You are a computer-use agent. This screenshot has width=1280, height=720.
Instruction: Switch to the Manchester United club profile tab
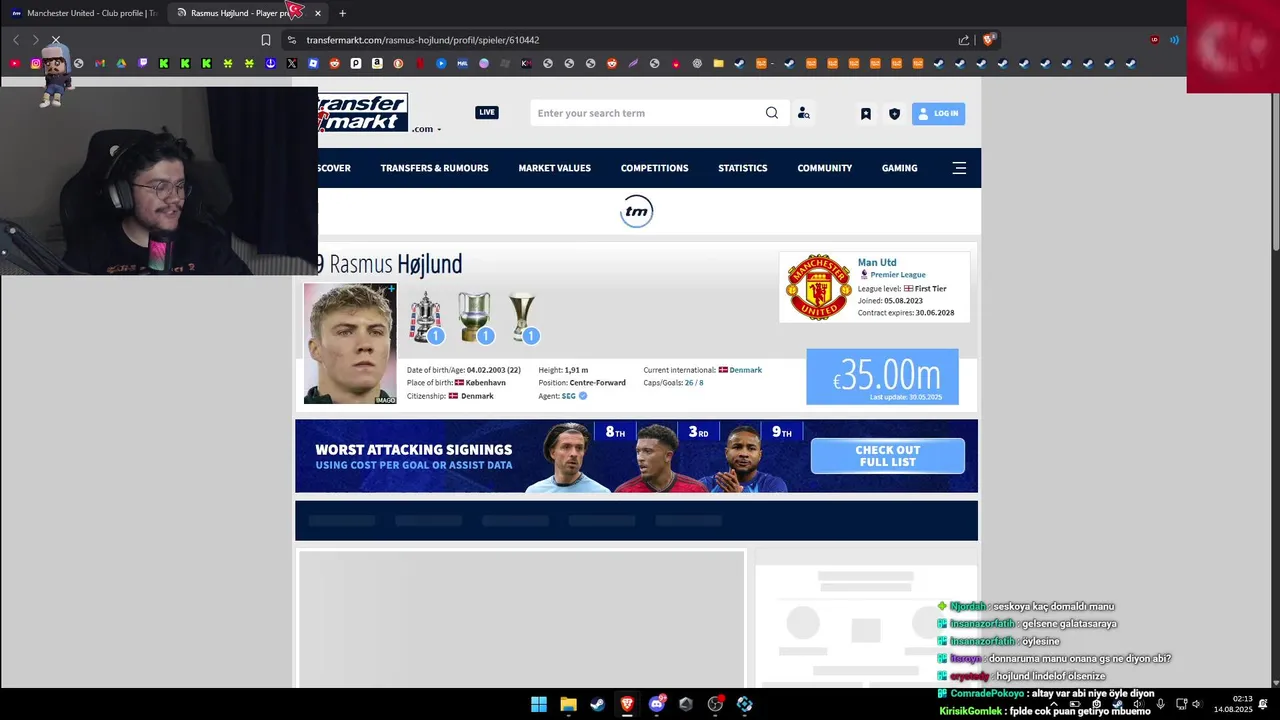click(x=84, y=13)
